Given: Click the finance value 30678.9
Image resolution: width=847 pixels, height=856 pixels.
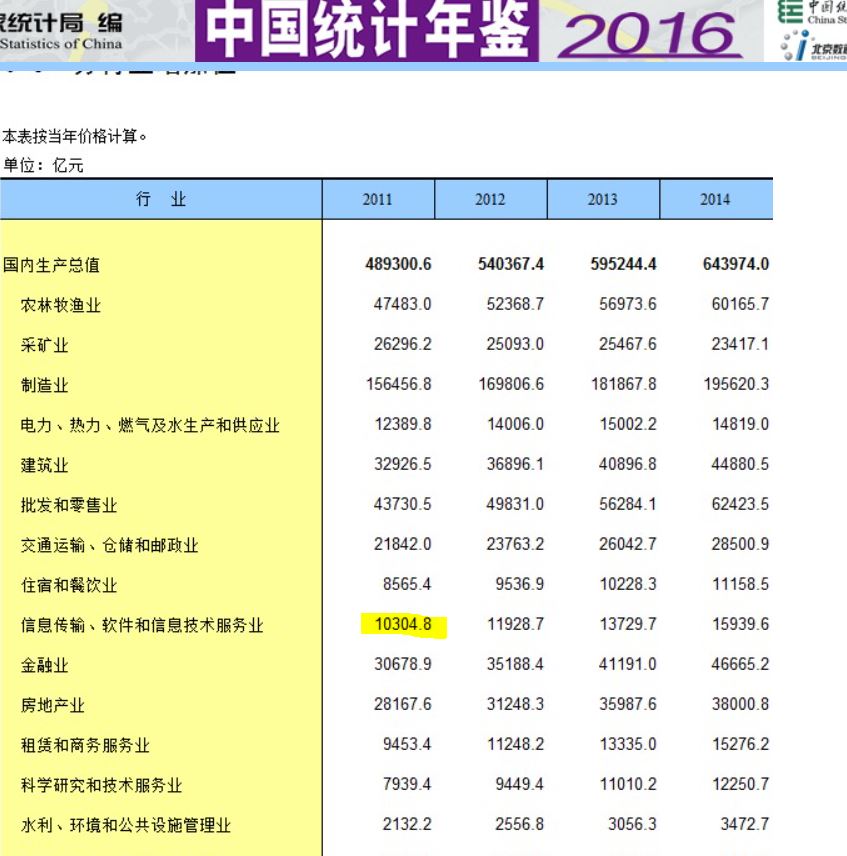Looking at the screenshot, I should coord(402,664).
